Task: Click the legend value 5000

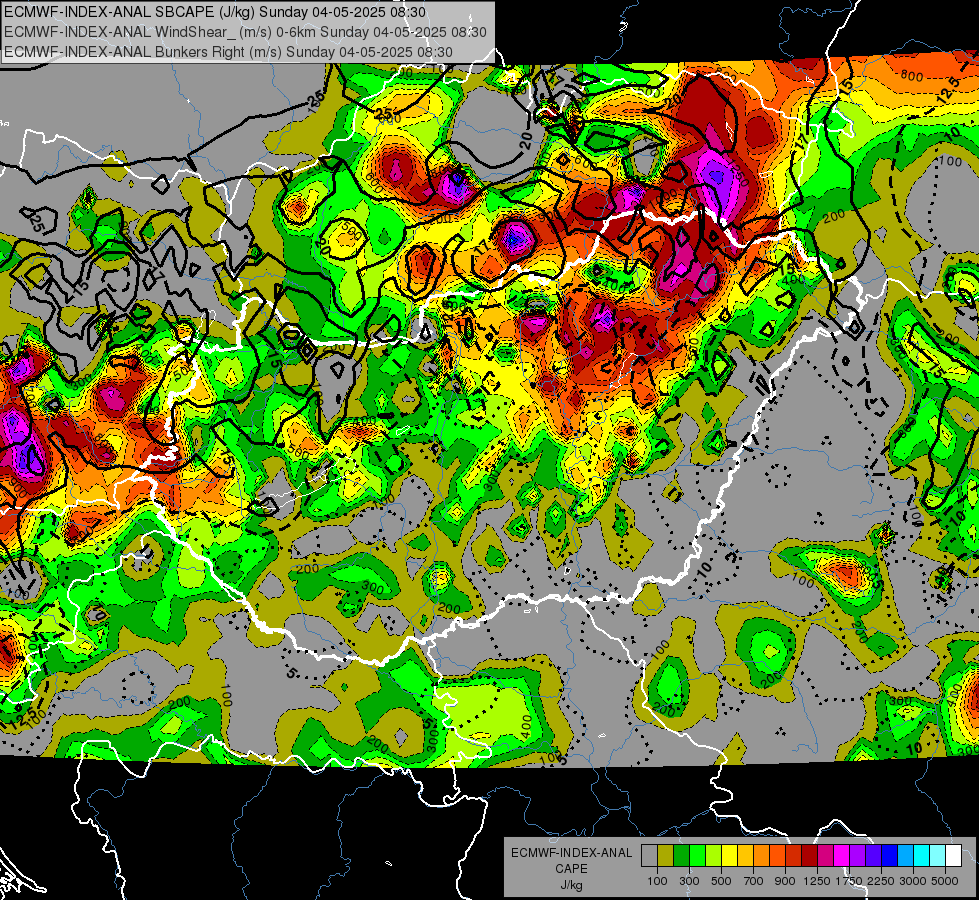Action: [x=945, y=881]
